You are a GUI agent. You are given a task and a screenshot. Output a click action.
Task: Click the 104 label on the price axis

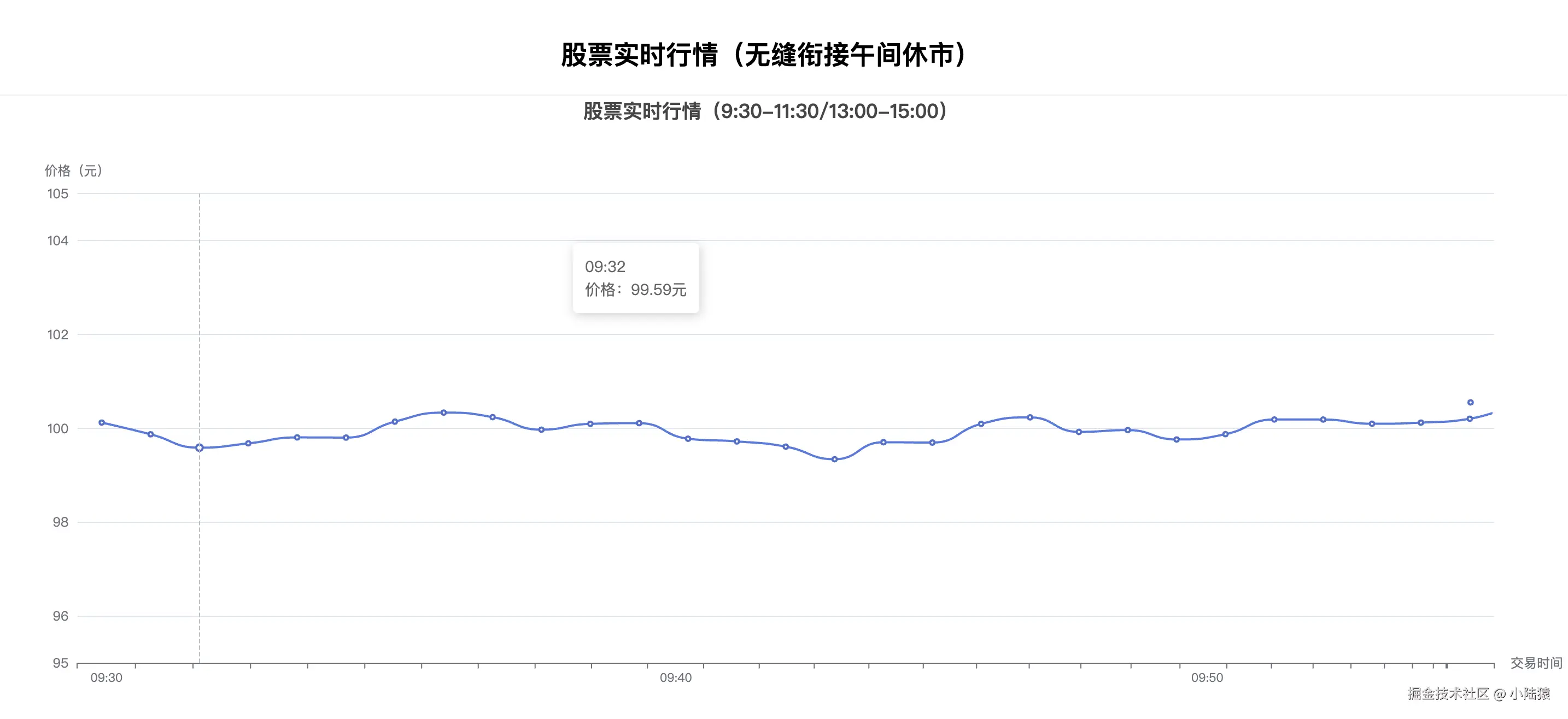coord(58,241)
